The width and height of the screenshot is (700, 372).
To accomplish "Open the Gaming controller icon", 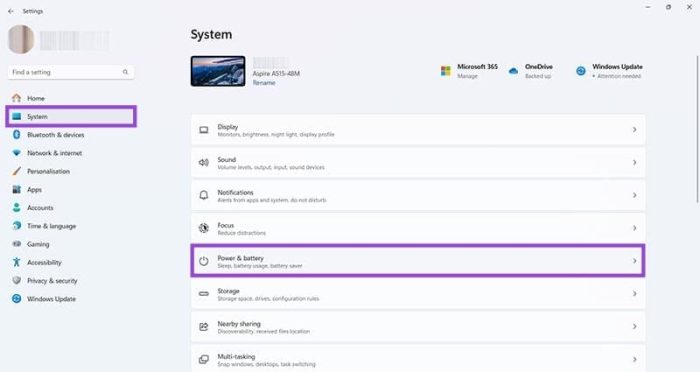I will click(x=17, y=244).
